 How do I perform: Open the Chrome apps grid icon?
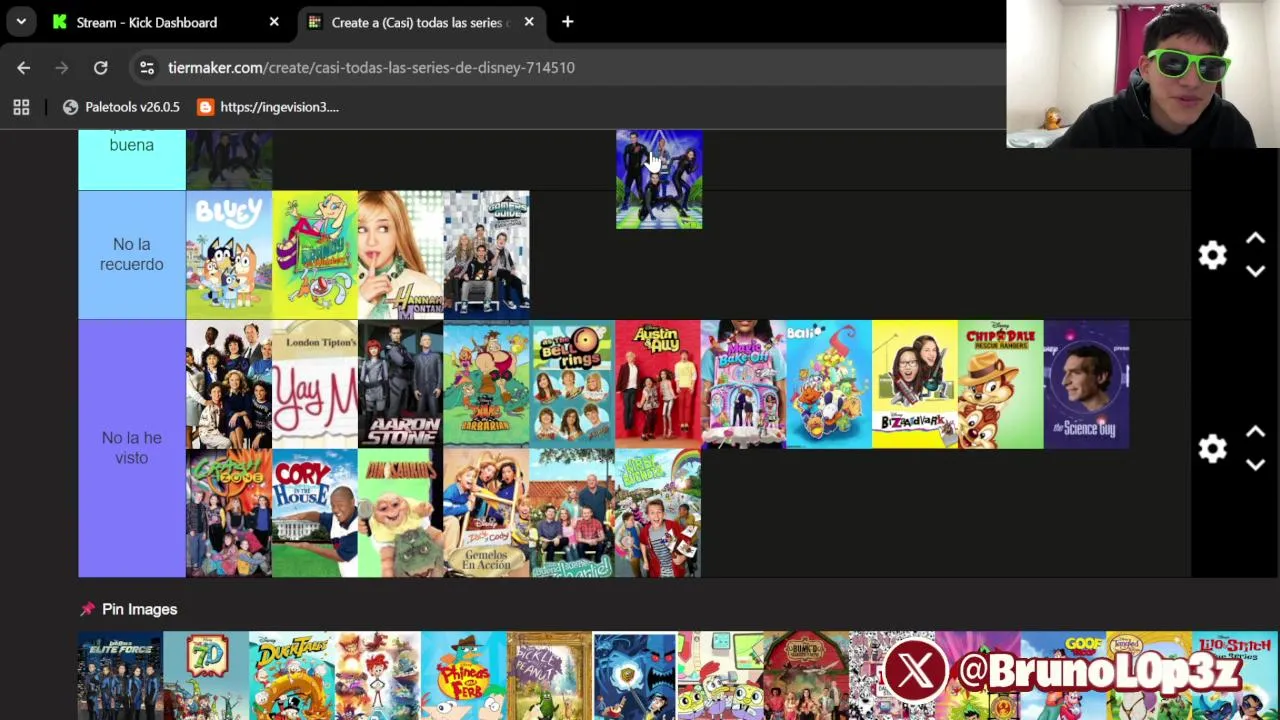tap(21, 107)
